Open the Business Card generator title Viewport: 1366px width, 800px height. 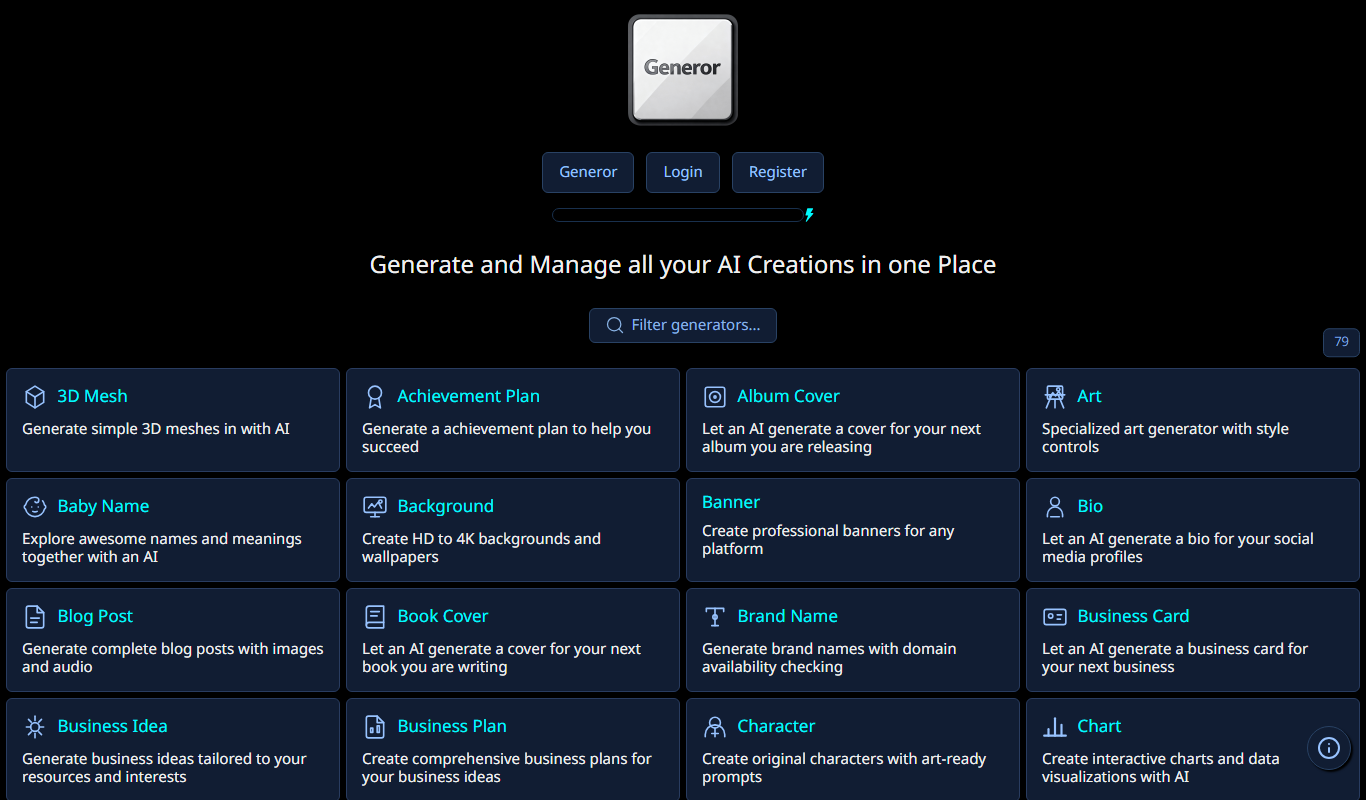coord(1133,616)
